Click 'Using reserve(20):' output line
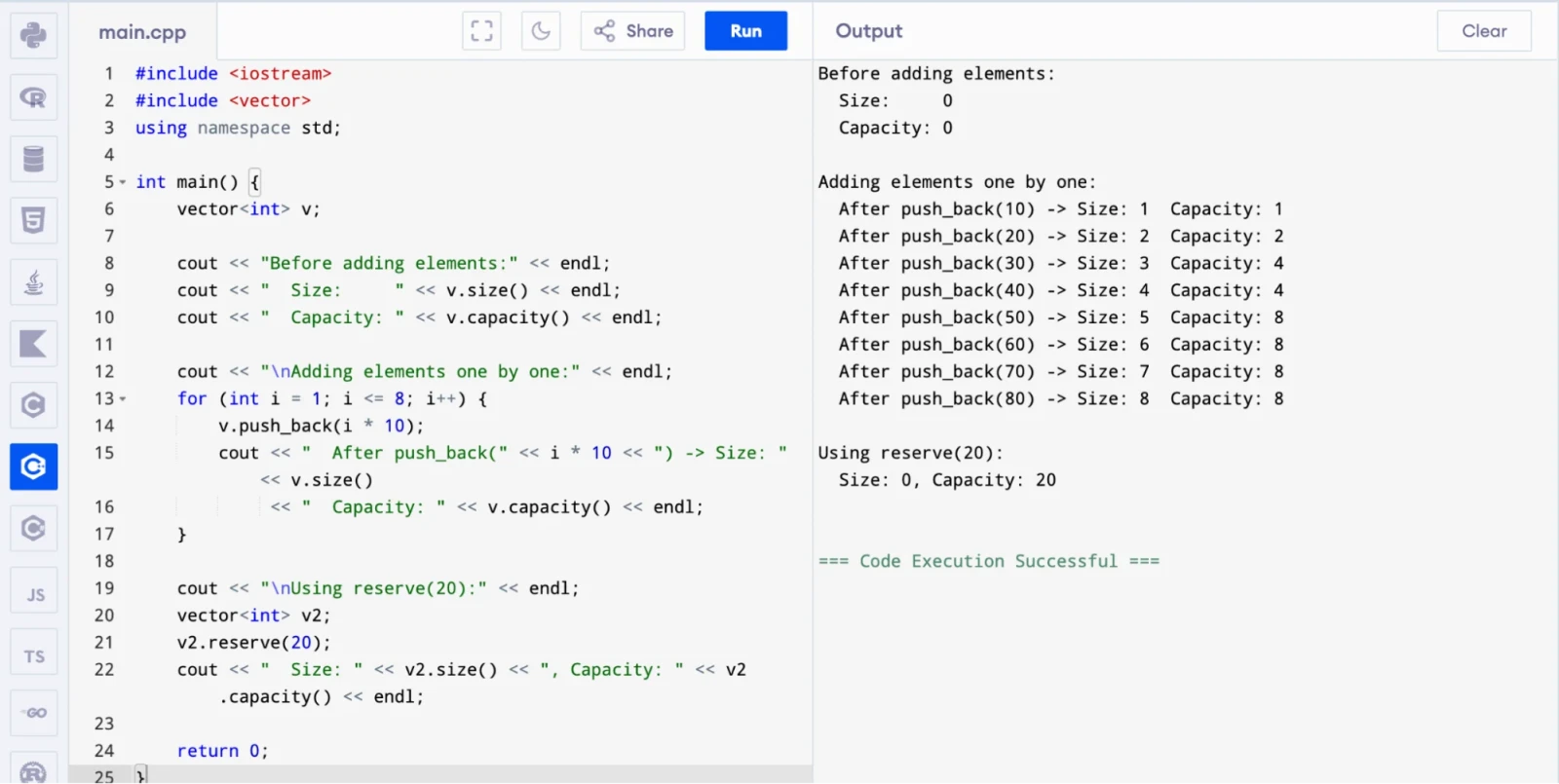This screenshot has height=784, width=1559. coord(910,454)
